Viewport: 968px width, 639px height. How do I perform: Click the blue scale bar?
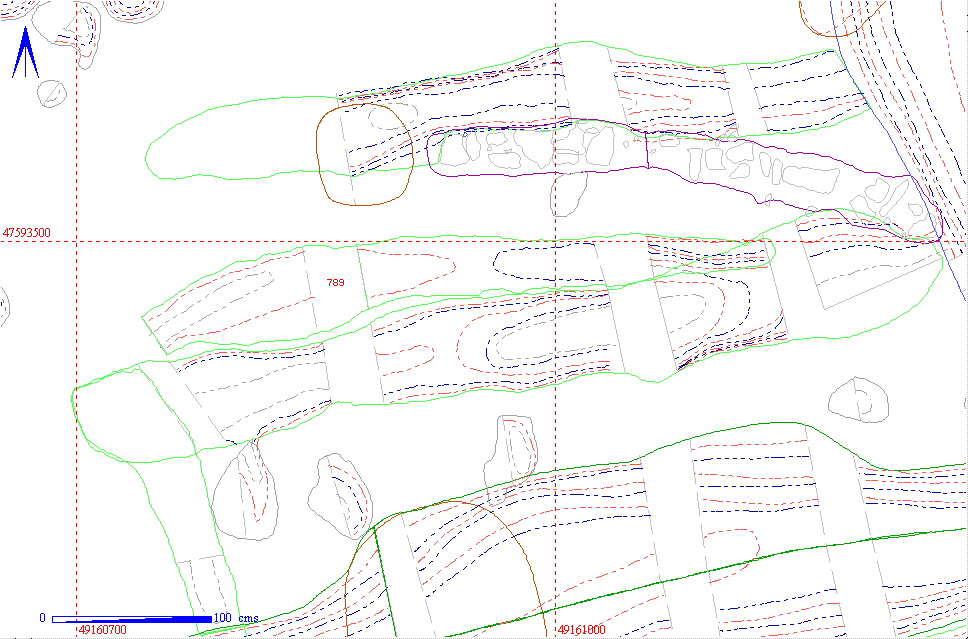[x=131, y=619]
